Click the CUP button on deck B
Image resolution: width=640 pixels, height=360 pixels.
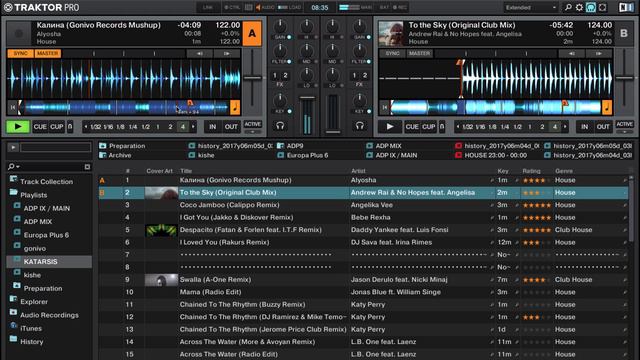(x=428, y=127)
